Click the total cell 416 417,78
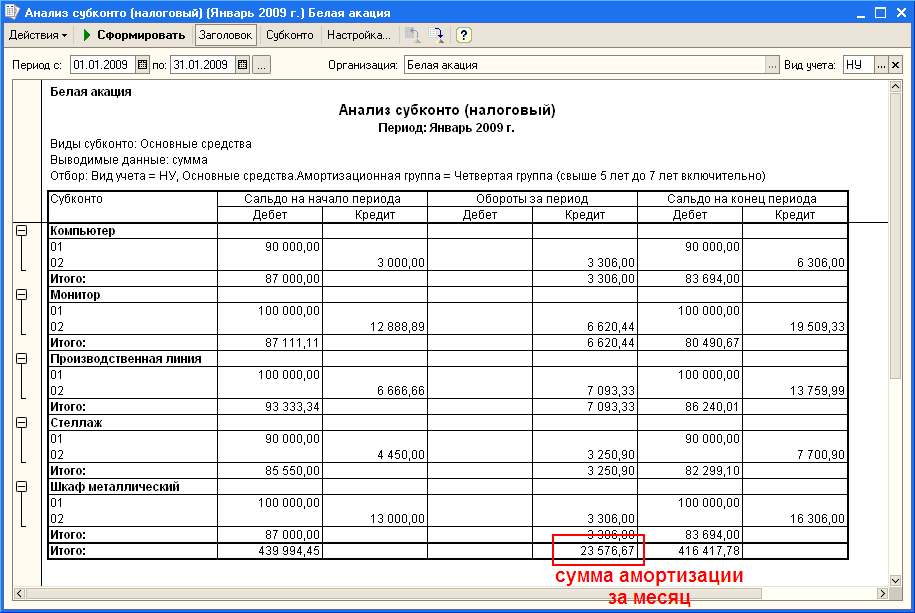 click(690, 551)
